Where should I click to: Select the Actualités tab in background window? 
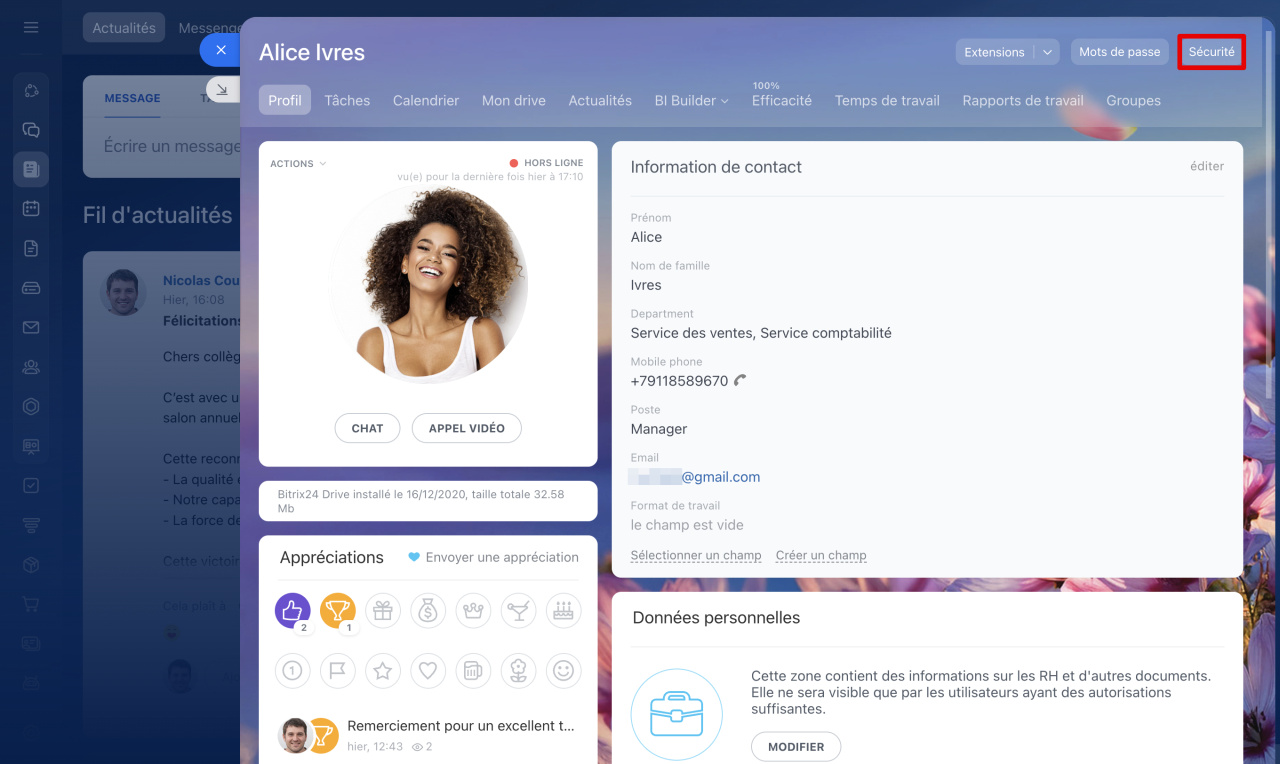124,28
